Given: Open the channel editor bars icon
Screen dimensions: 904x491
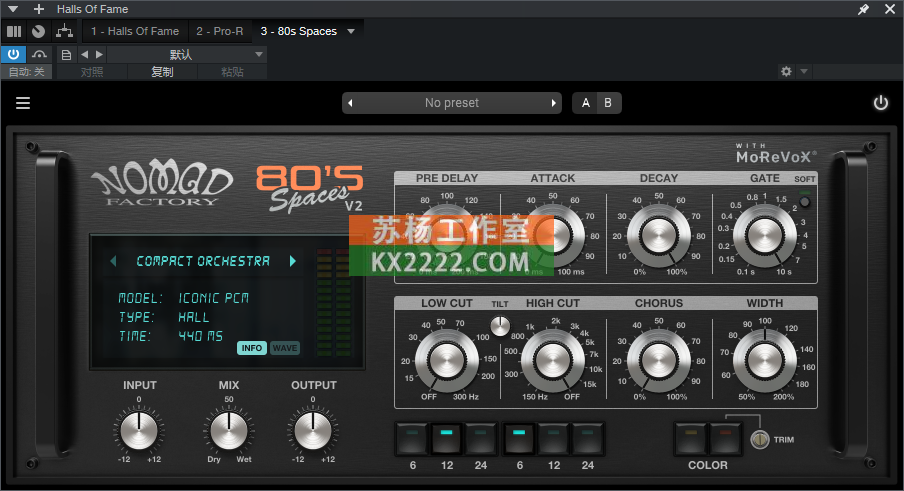Looking at the screenshot, I should click(14, 32).
